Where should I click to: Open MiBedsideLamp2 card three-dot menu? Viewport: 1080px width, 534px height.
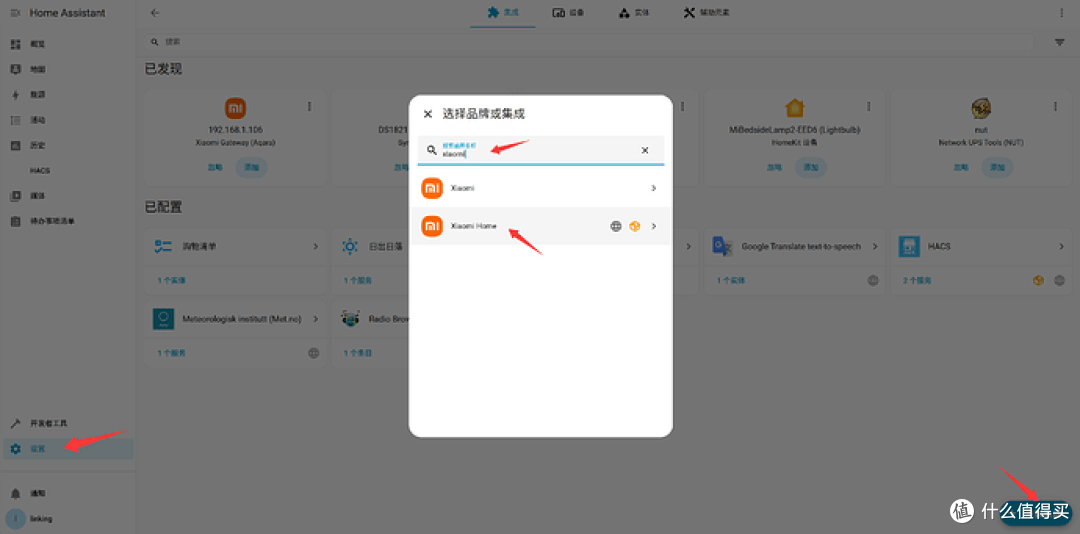[x=869, y=107]
